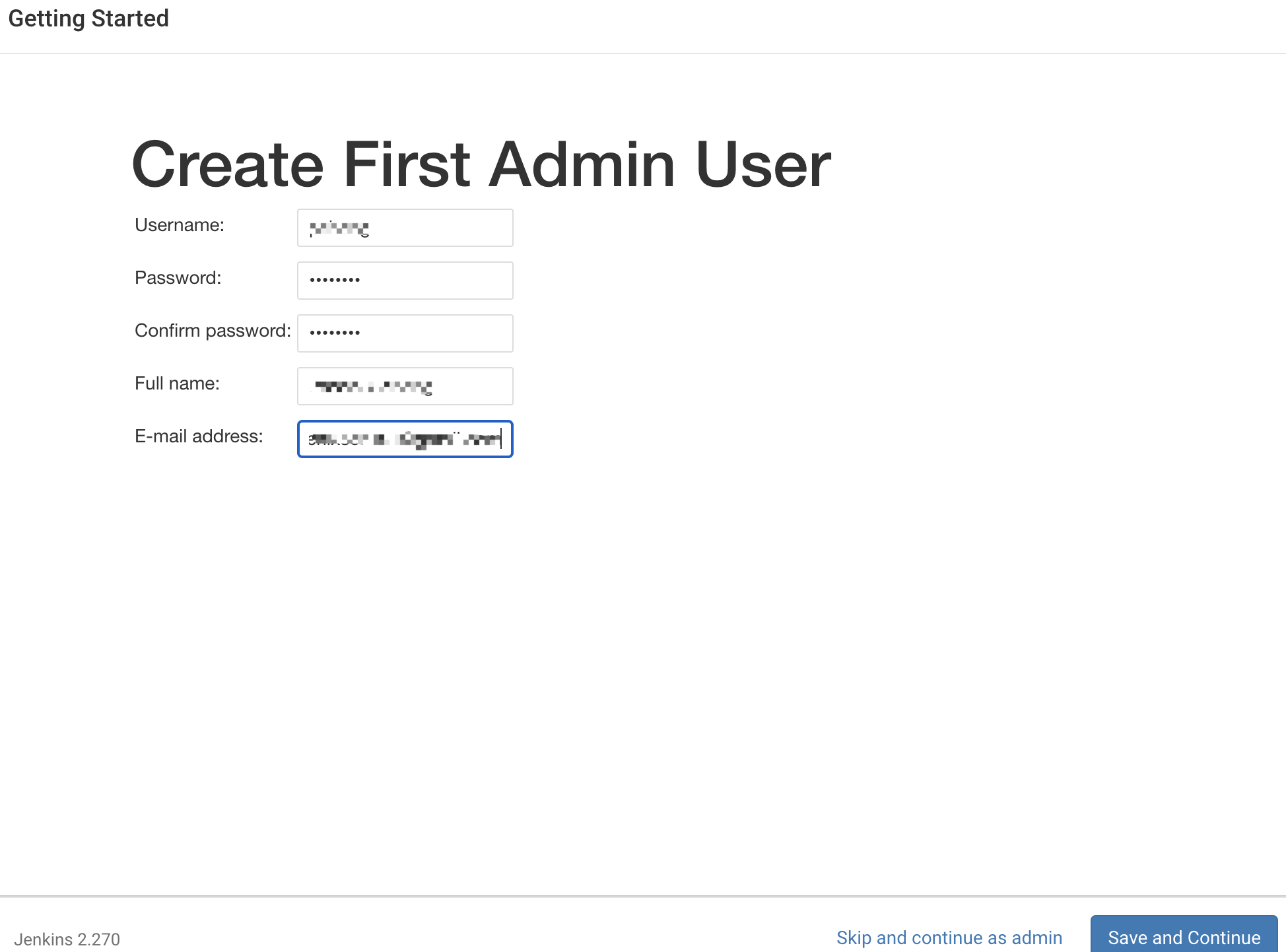Click into the Full name field
The width and height of the screenshot is (1286, 952).
(405, 386)
